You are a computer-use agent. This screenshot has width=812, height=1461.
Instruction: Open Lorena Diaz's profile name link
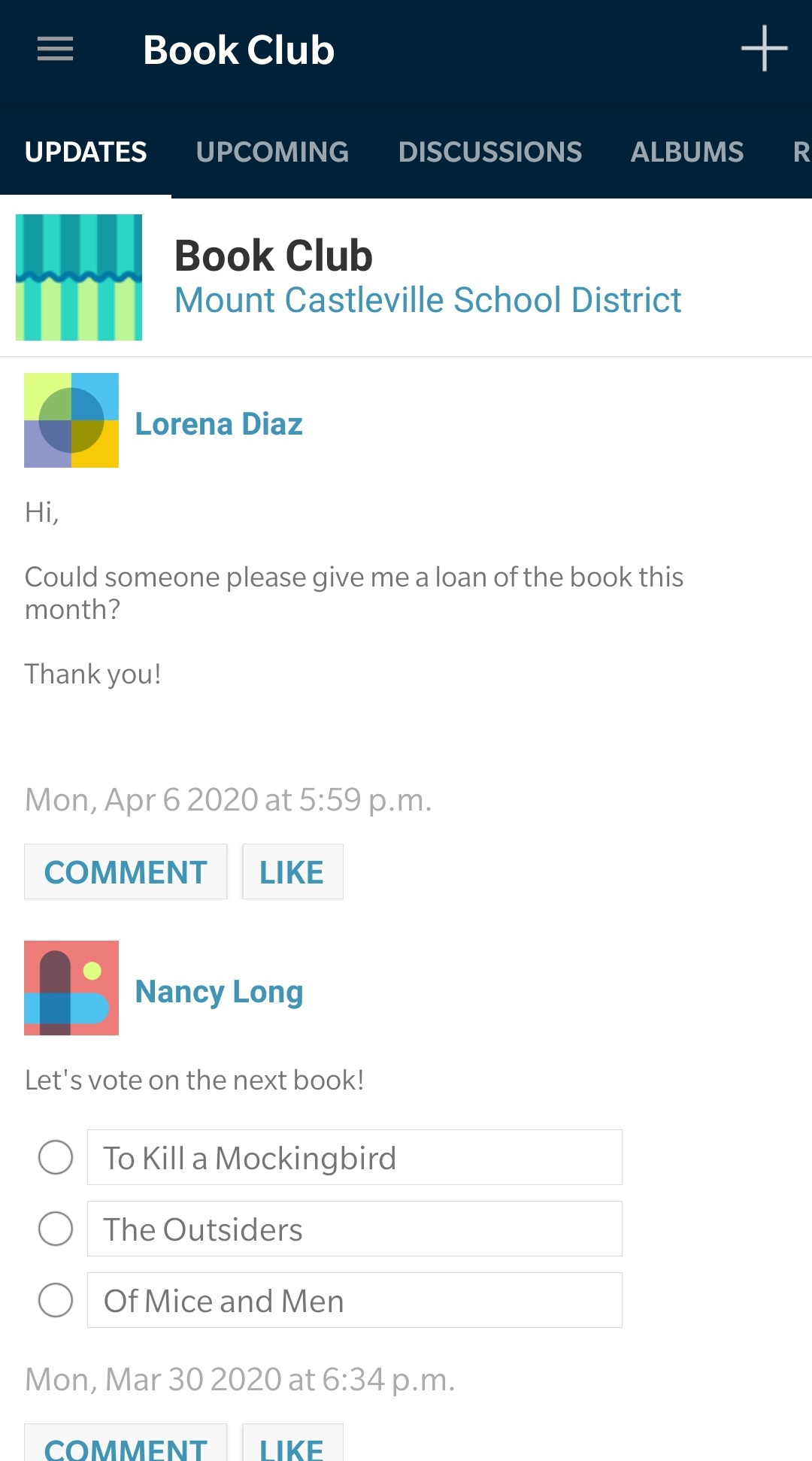coord(219,424)
